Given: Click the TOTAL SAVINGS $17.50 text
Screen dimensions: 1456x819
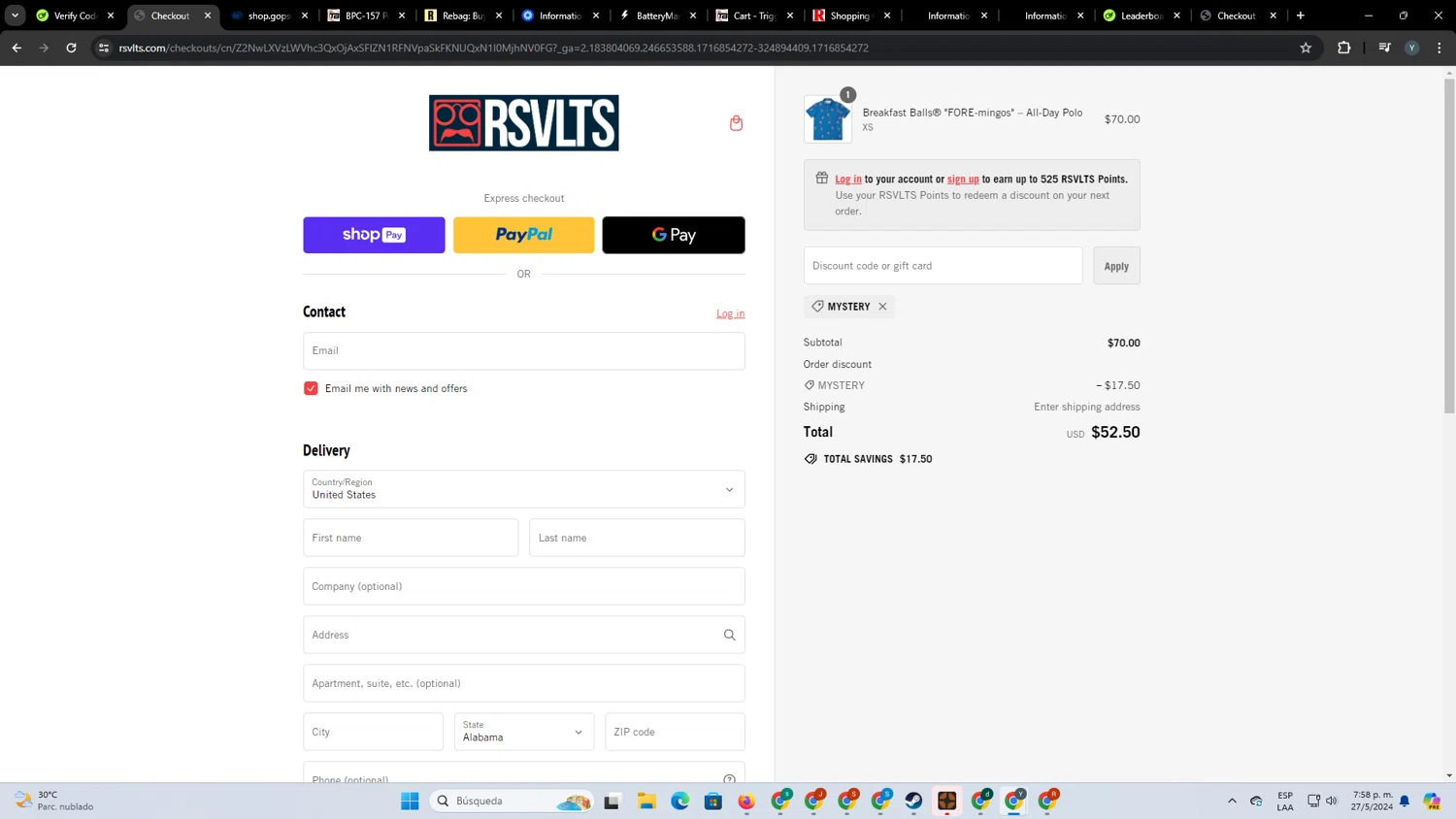Looking at the screenshot, I should tap(877, 459).
